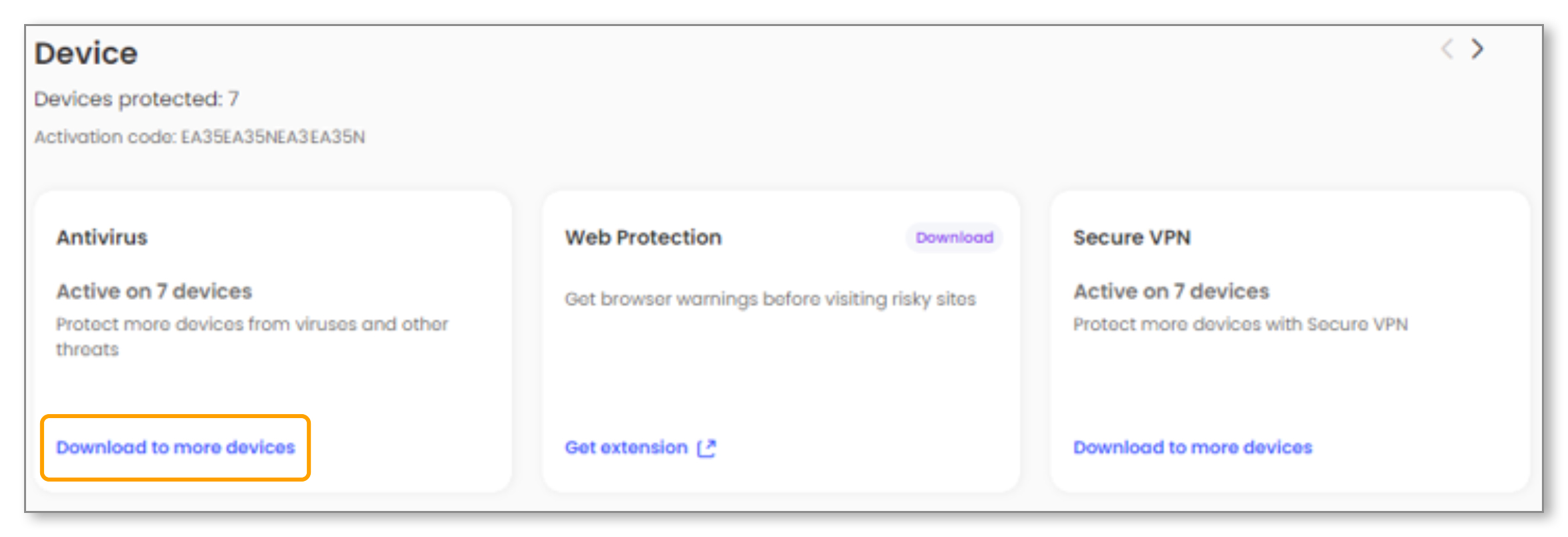1568x537 pixels.
Task: Click the Download badge on Web Protection
Action: coord(954,238)
